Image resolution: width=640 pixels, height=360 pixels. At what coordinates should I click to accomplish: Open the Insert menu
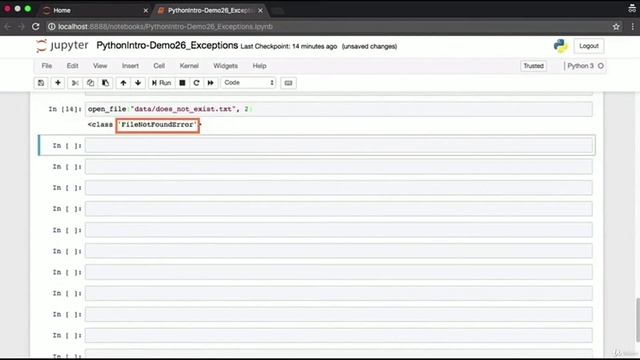click(x=130, y=66)
